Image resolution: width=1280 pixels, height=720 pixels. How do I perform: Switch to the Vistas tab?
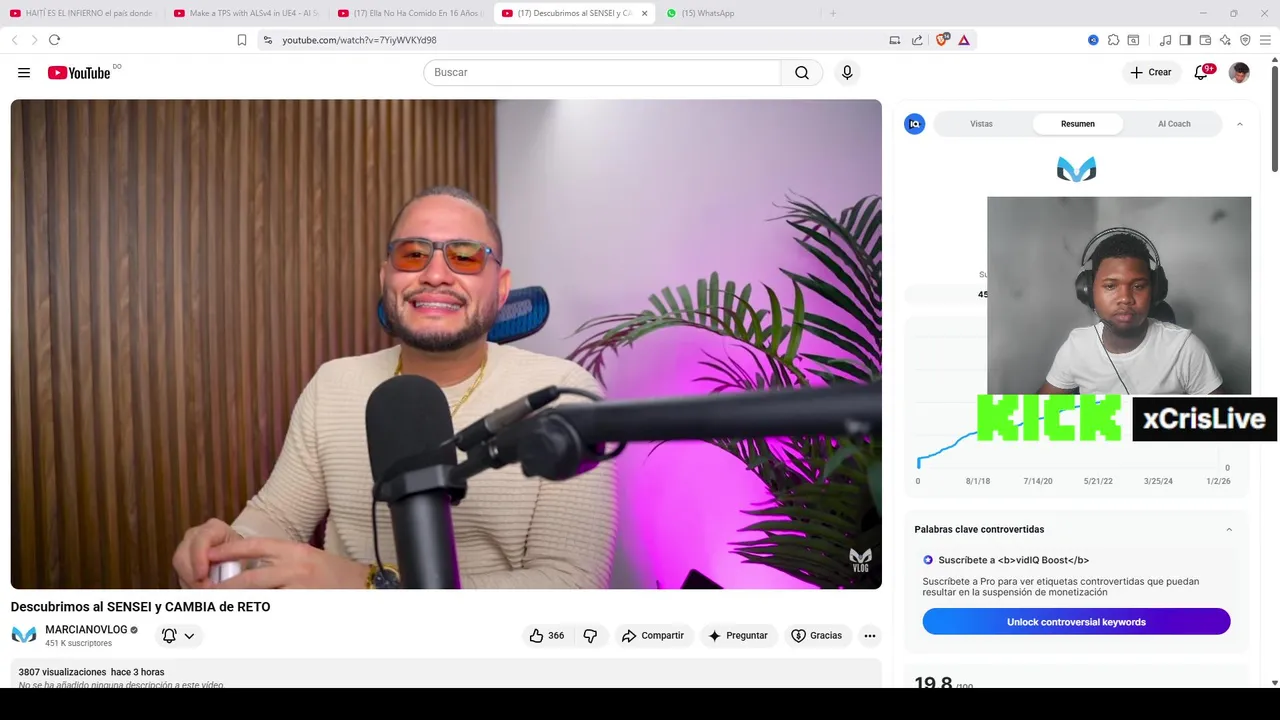tap(981, 124)
